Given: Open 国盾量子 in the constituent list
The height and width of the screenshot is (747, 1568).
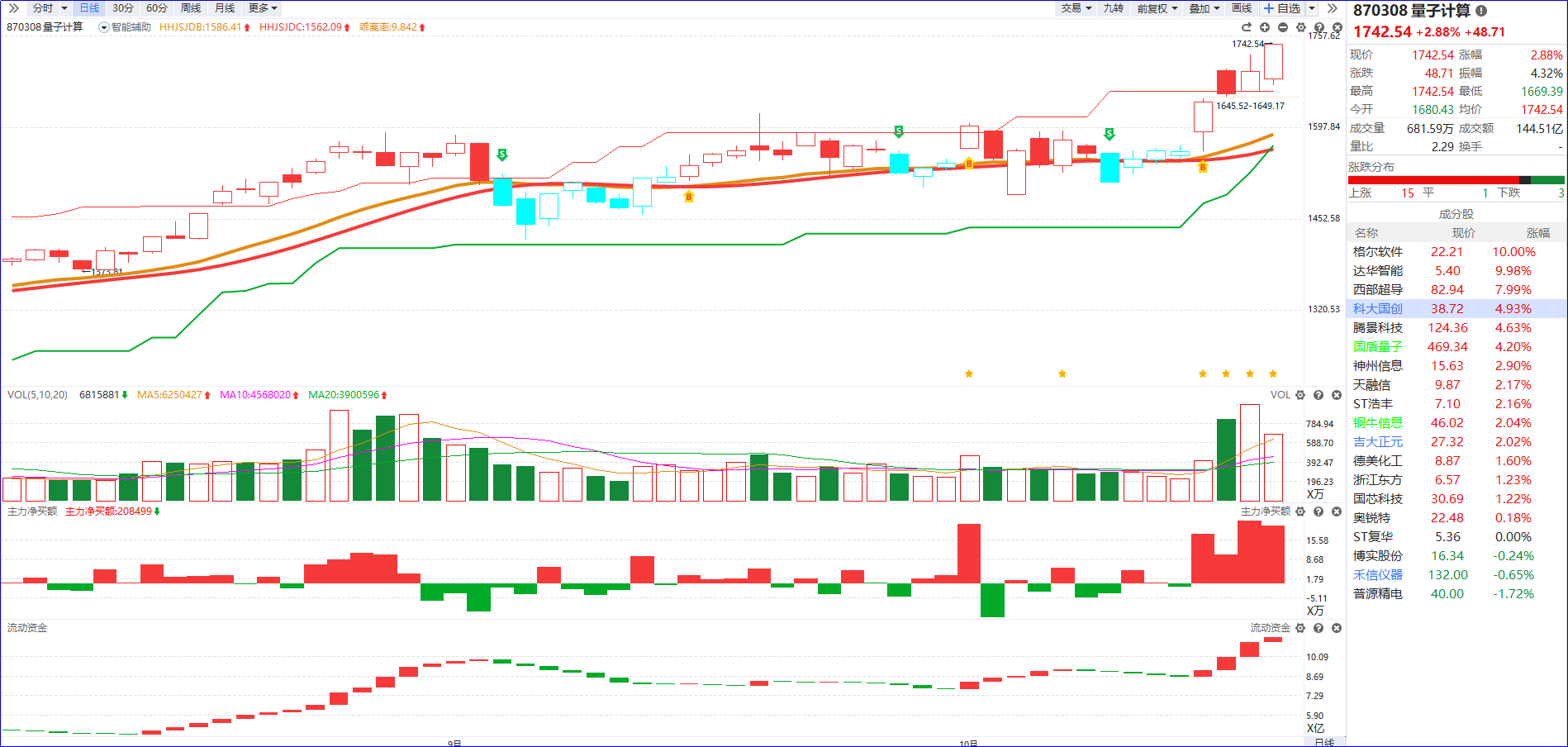Looking at the screenshot, I should coord(1377,347).
